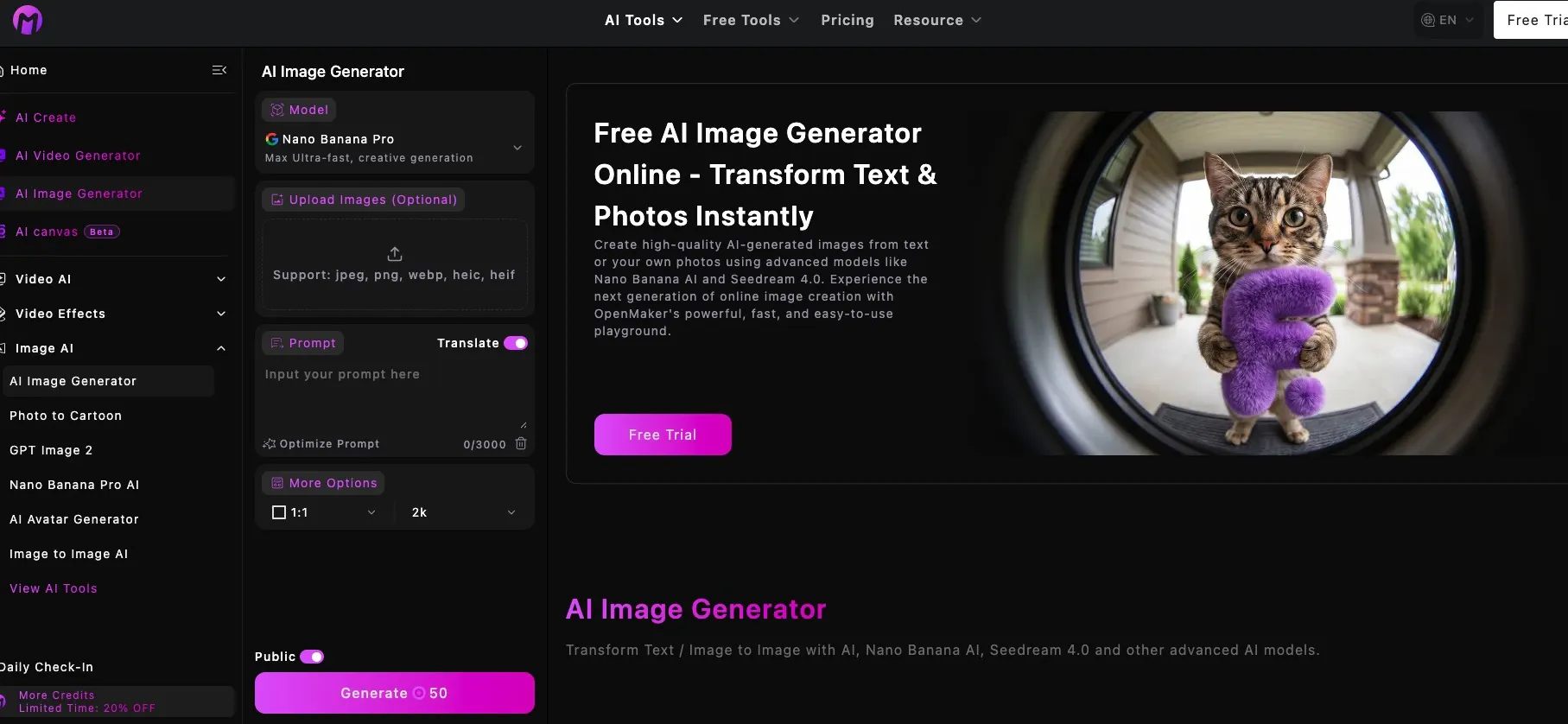1568x724 pixels.
Task: Click the Generate button
Action: [395, 693]
